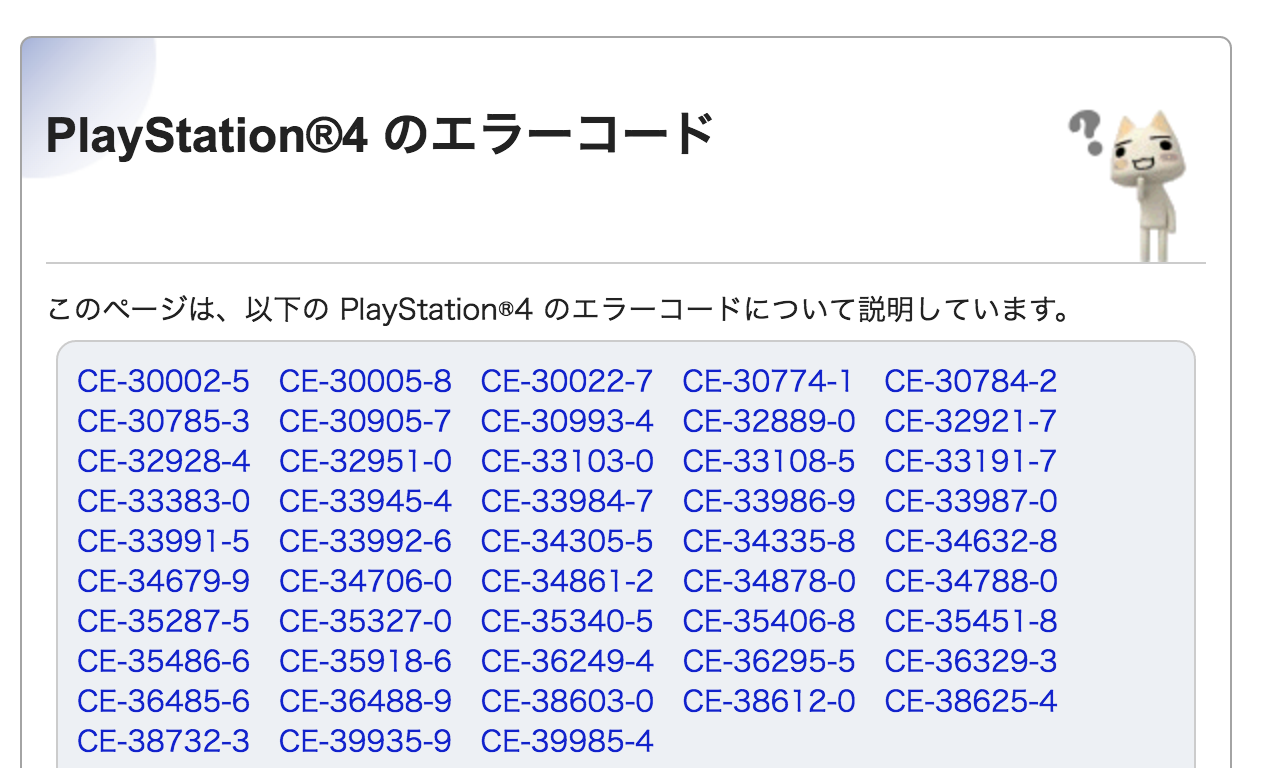1284x768 pixels.
Task: Navigate to CE-38625-4 description
Action: [x=971, y=701]
